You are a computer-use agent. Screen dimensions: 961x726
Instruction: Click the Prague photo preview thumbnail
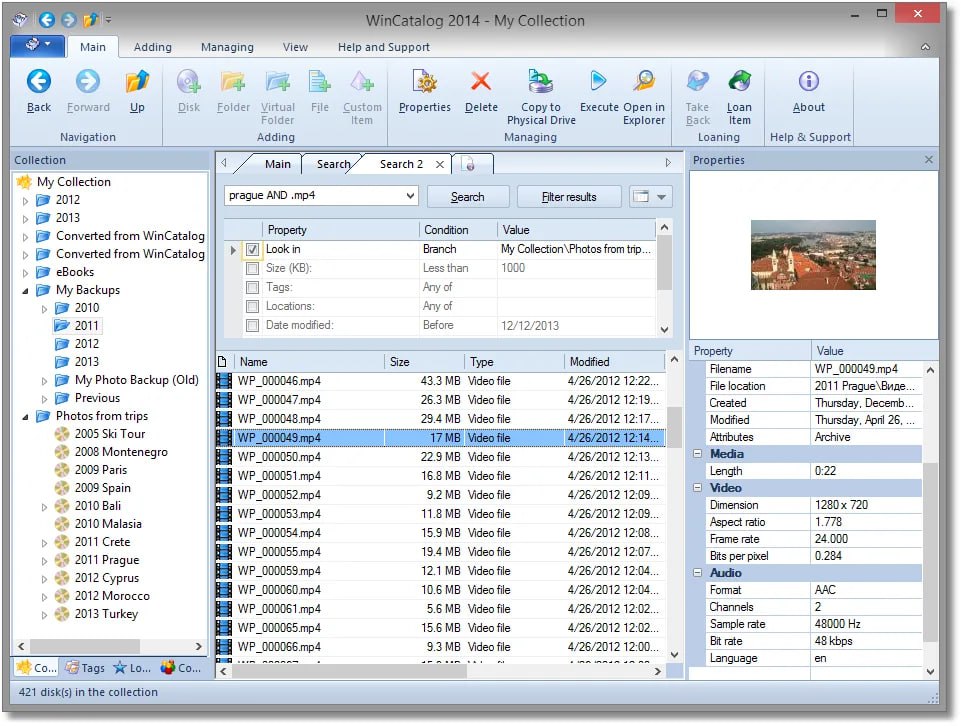pos(812,255)
